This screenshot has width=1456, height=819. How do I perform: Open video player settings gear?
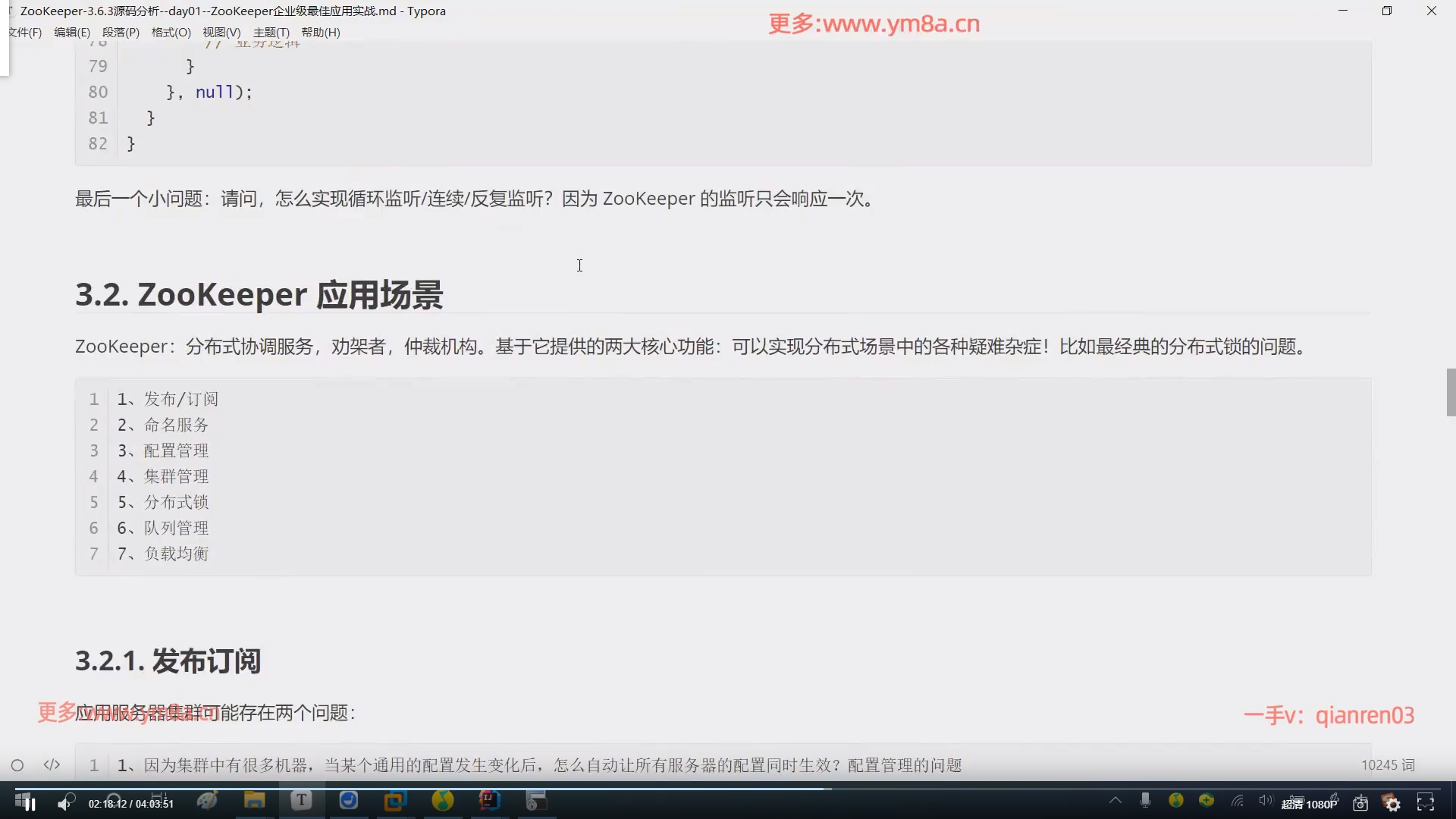point(1393,804)
